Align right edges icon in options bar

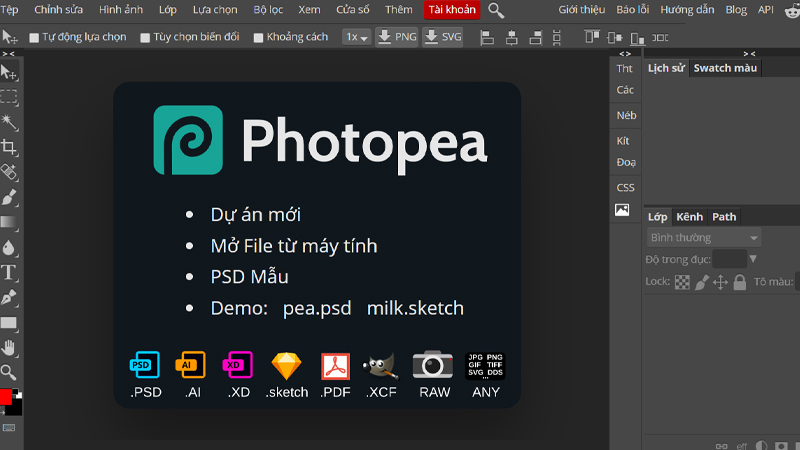535,37
